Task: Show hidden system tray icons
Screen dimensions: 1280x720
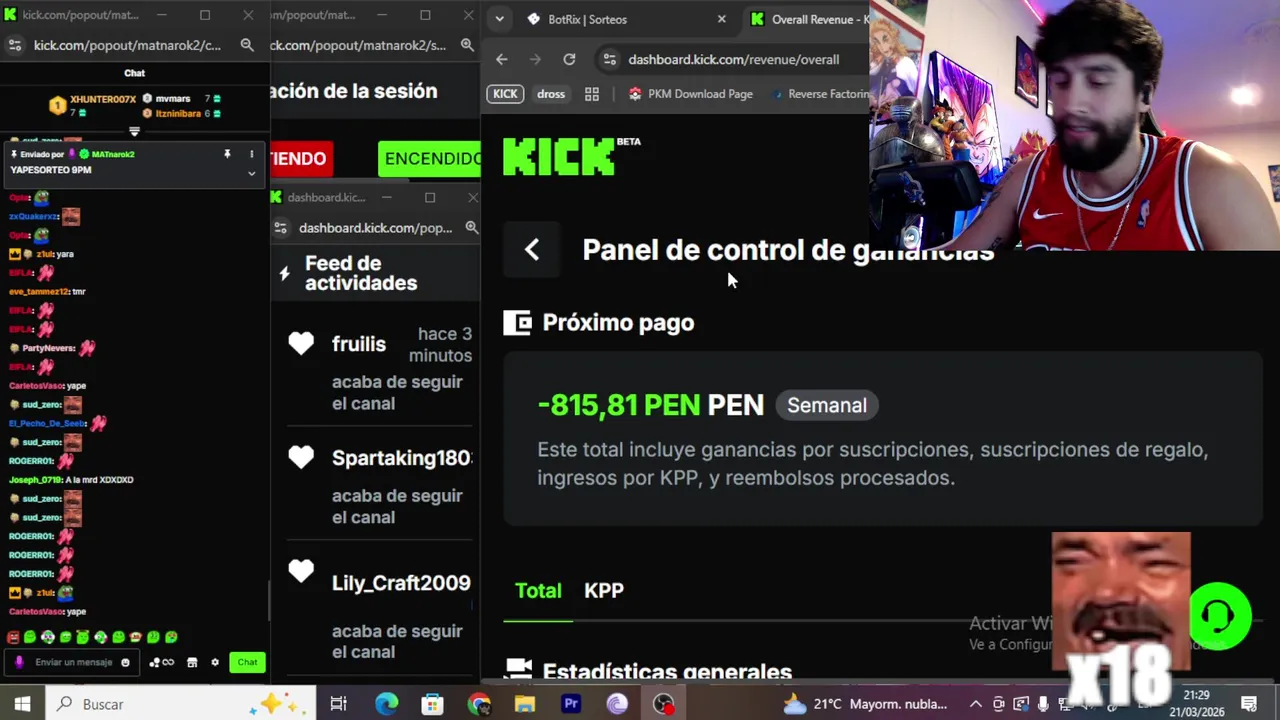Action: 975,704
